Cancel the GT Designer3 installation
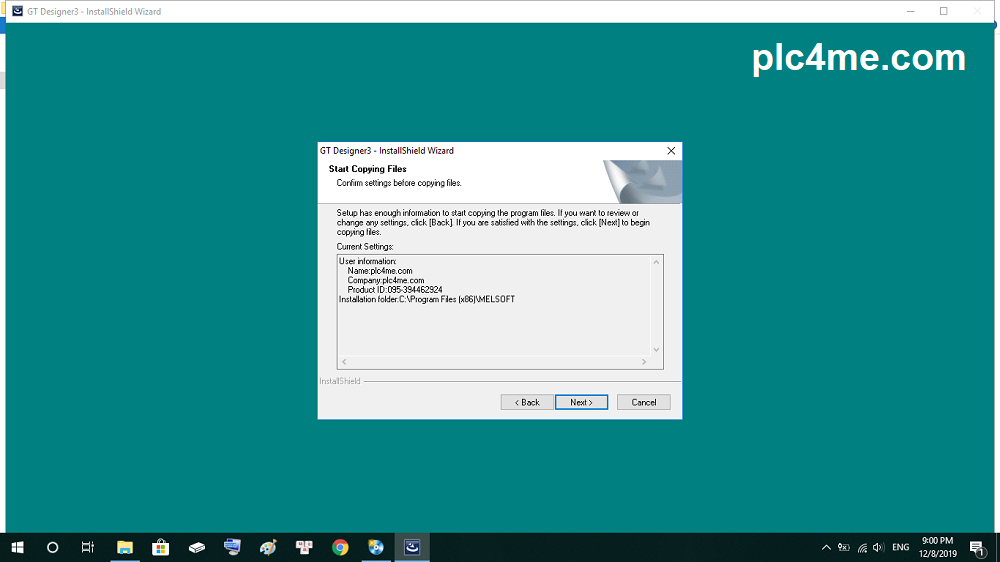Viewport: 1000px width, 562px height. pyautogui.click(x=643, y=402)
